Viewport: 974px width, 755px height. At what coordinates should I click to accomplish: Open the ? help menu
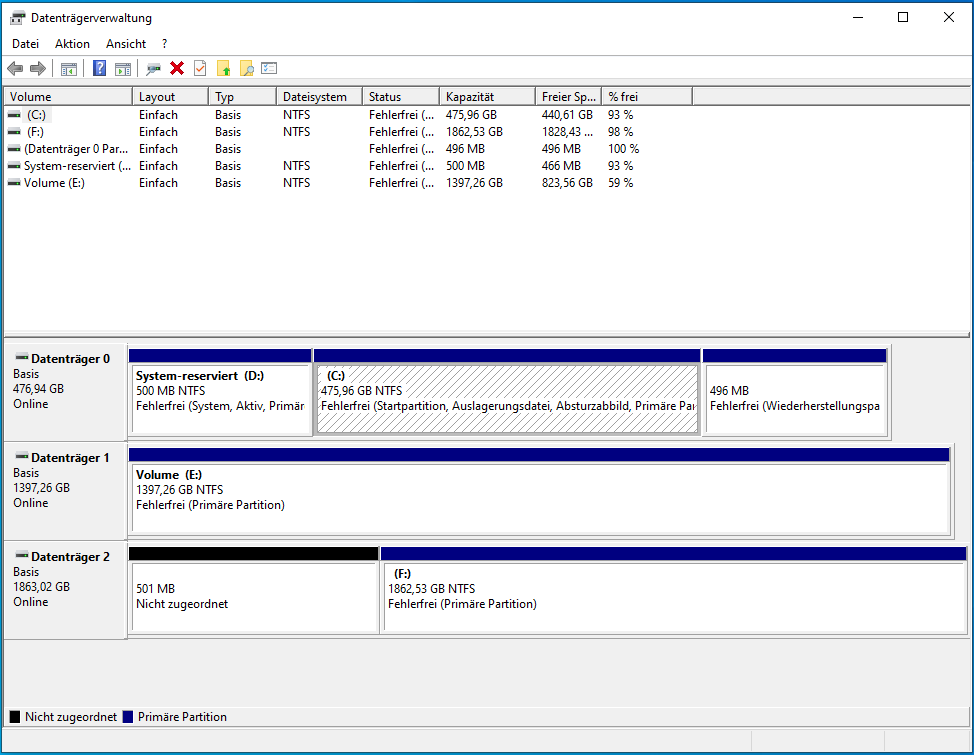pyautogui.click(x=165, y=43)
